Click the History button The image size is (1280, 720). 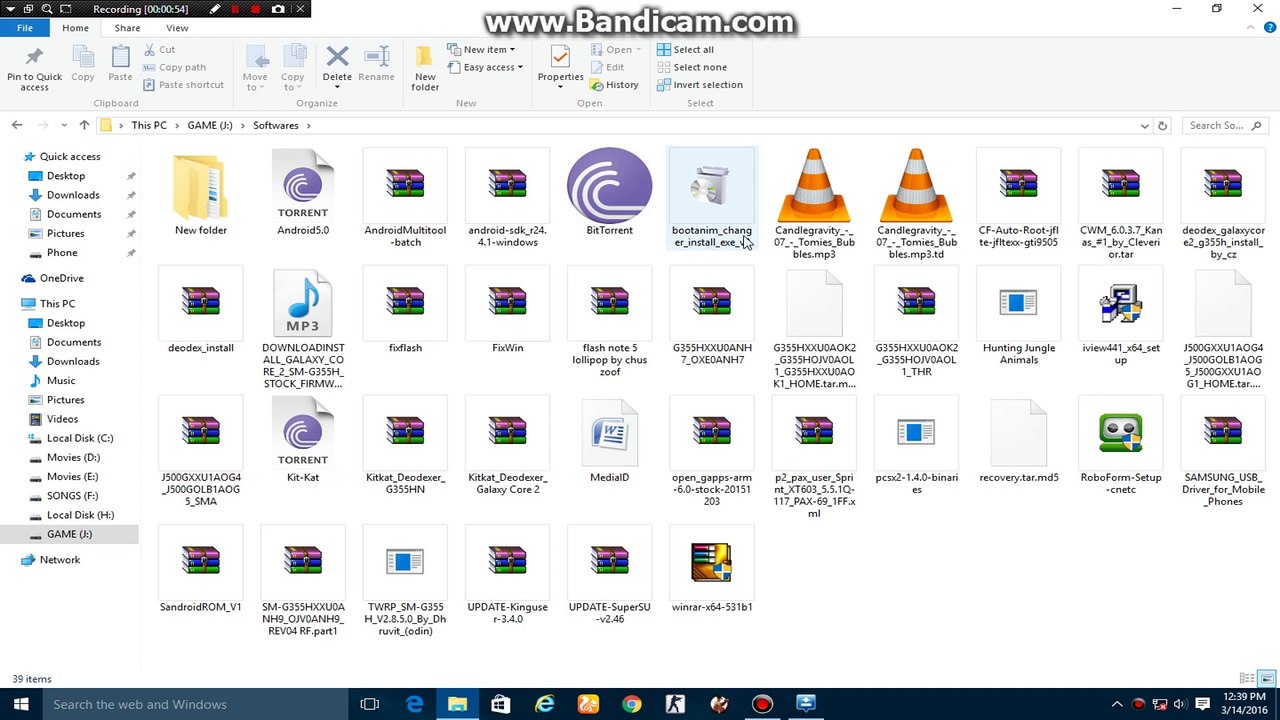pos(613,85)
